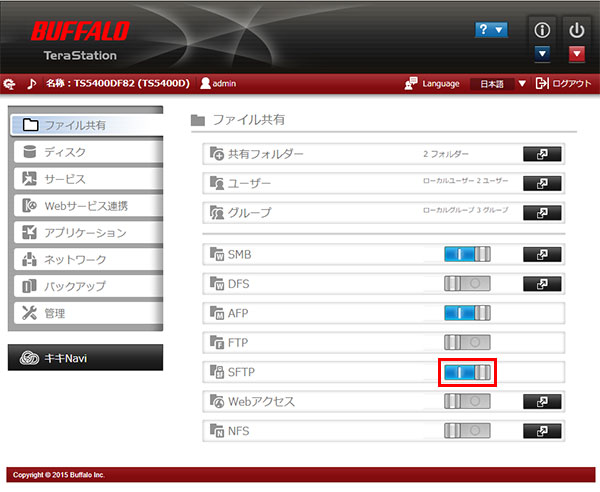
Task: Select ファイル共有 in the sidebar
Action: [87, 125]
